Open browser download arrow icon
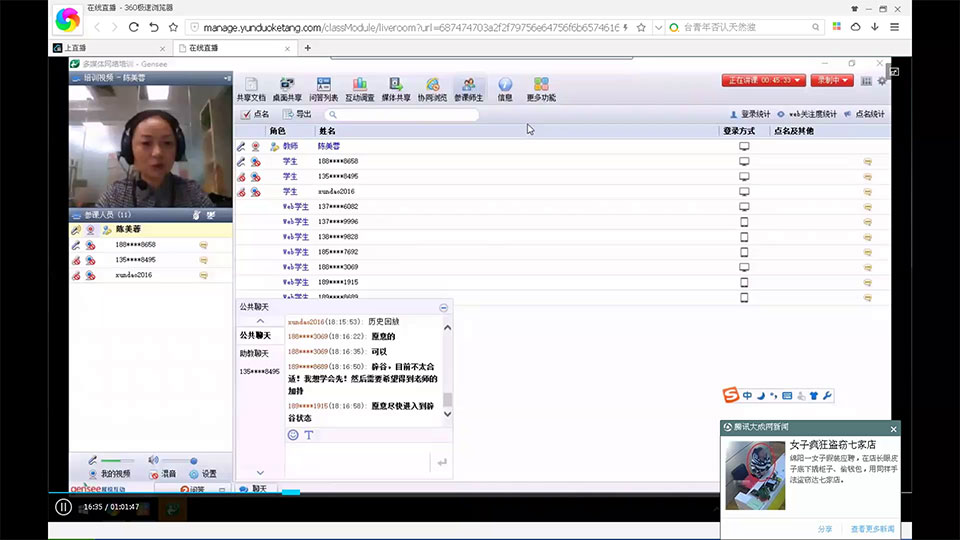The image size is (960, 540). (875, 27)
